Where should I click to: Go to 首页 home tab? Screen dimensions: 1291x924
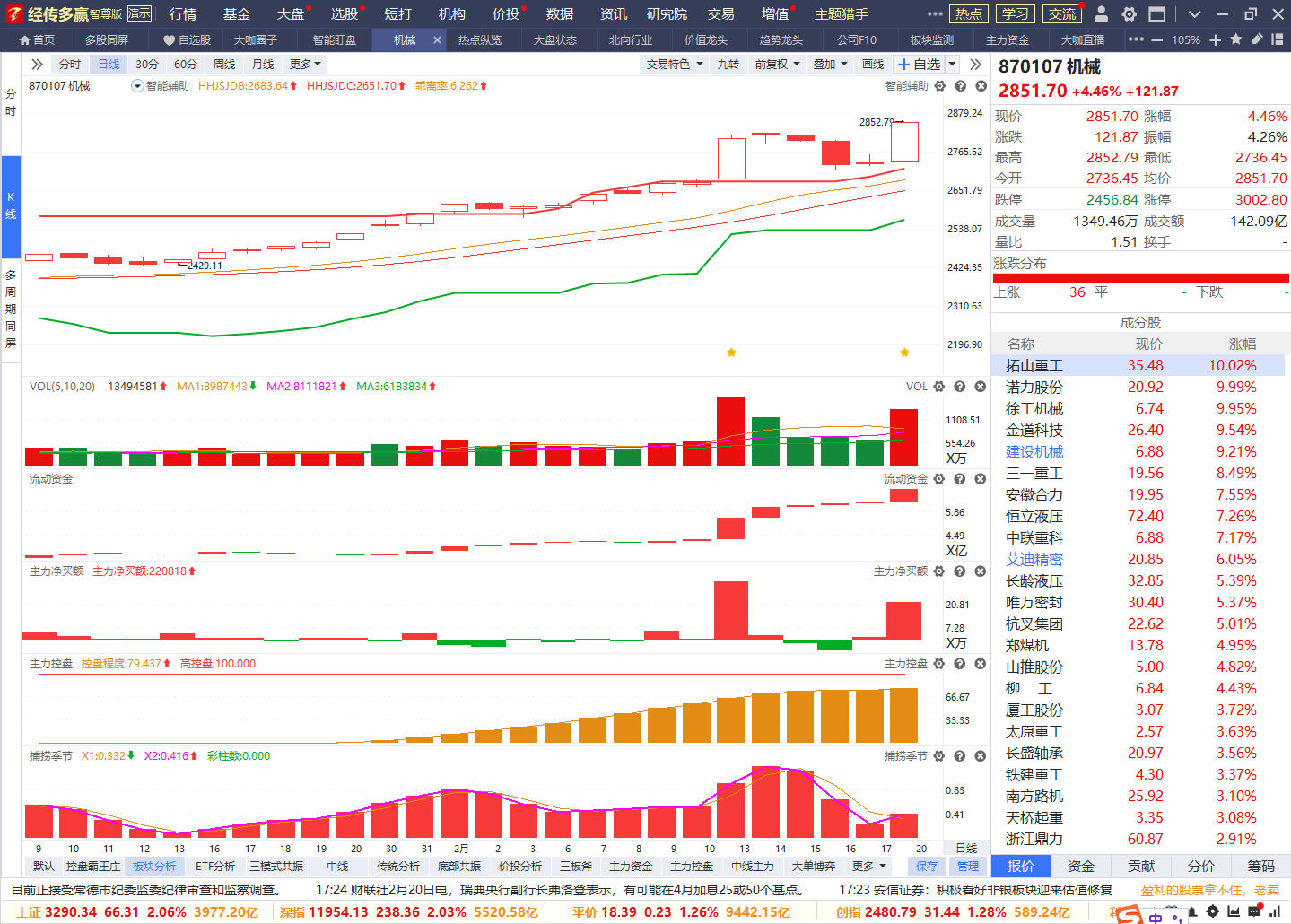tap(37, 39)
